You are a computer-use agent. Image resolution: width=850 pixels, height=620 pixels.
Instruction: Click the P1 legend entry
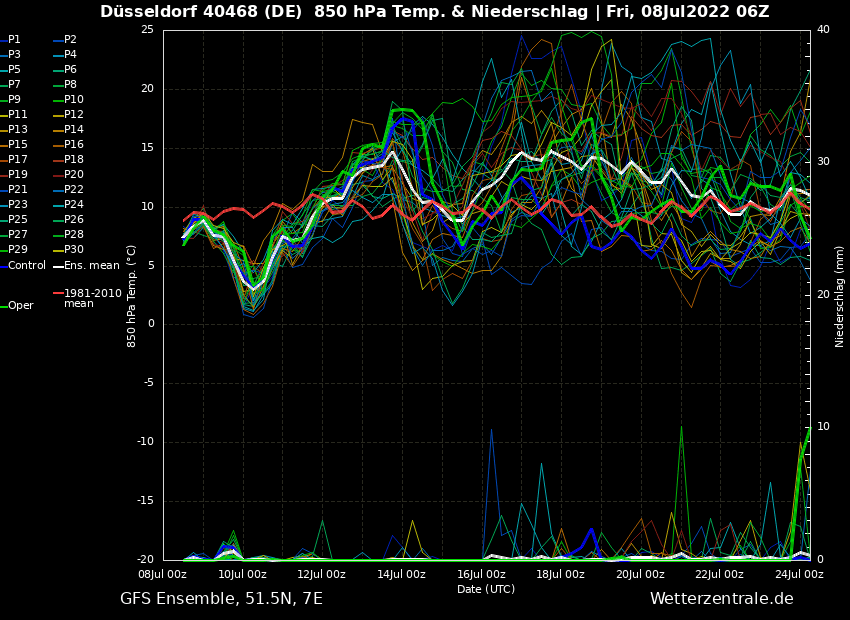click(x=14, y=40)
